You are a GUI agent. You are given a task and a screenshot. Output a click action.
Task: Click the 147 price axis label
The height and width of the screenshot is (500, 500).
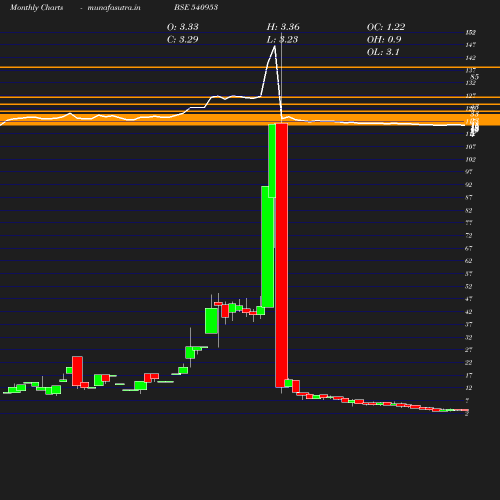(471, 45)
